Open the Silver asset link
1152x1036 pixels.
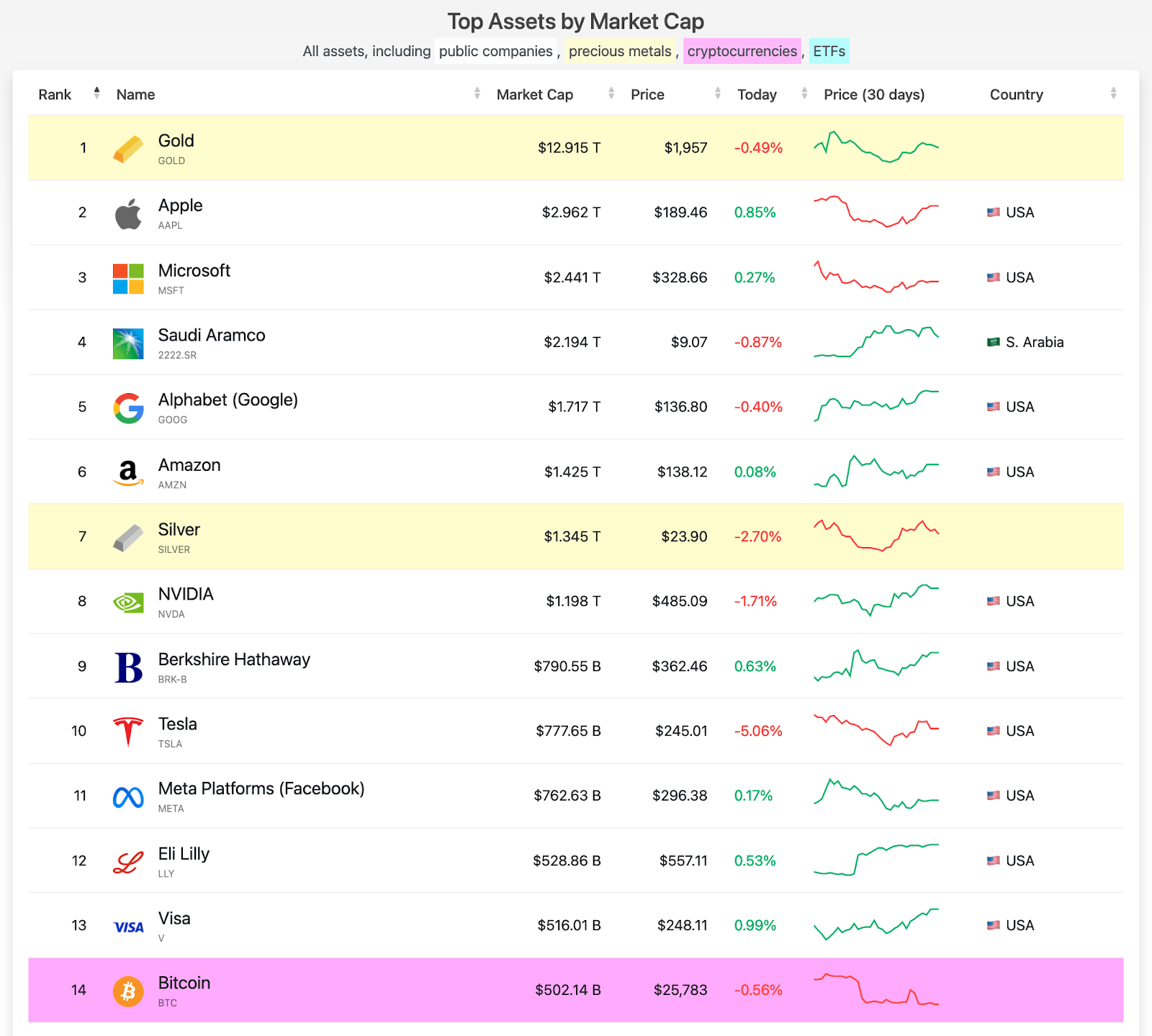pos(179,529)
